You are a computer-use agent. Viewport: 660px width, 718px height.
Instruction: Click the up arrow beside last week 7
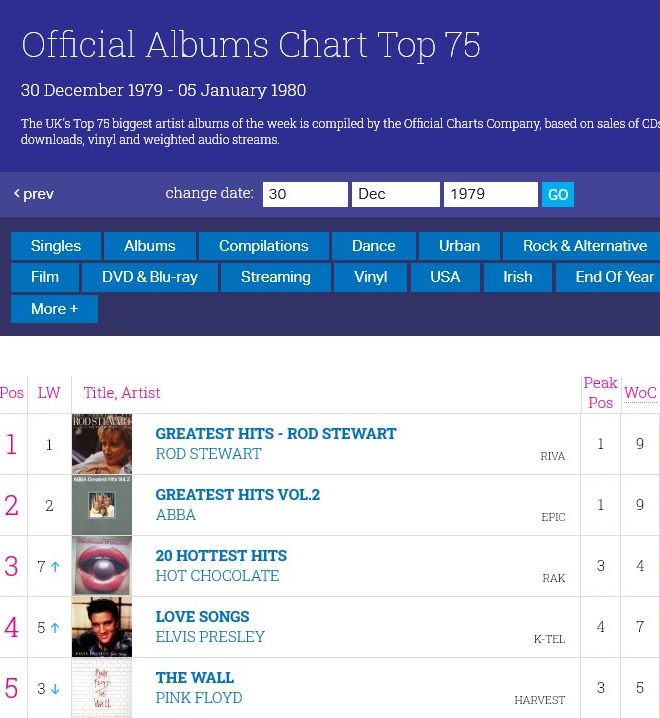pos(55,567)
